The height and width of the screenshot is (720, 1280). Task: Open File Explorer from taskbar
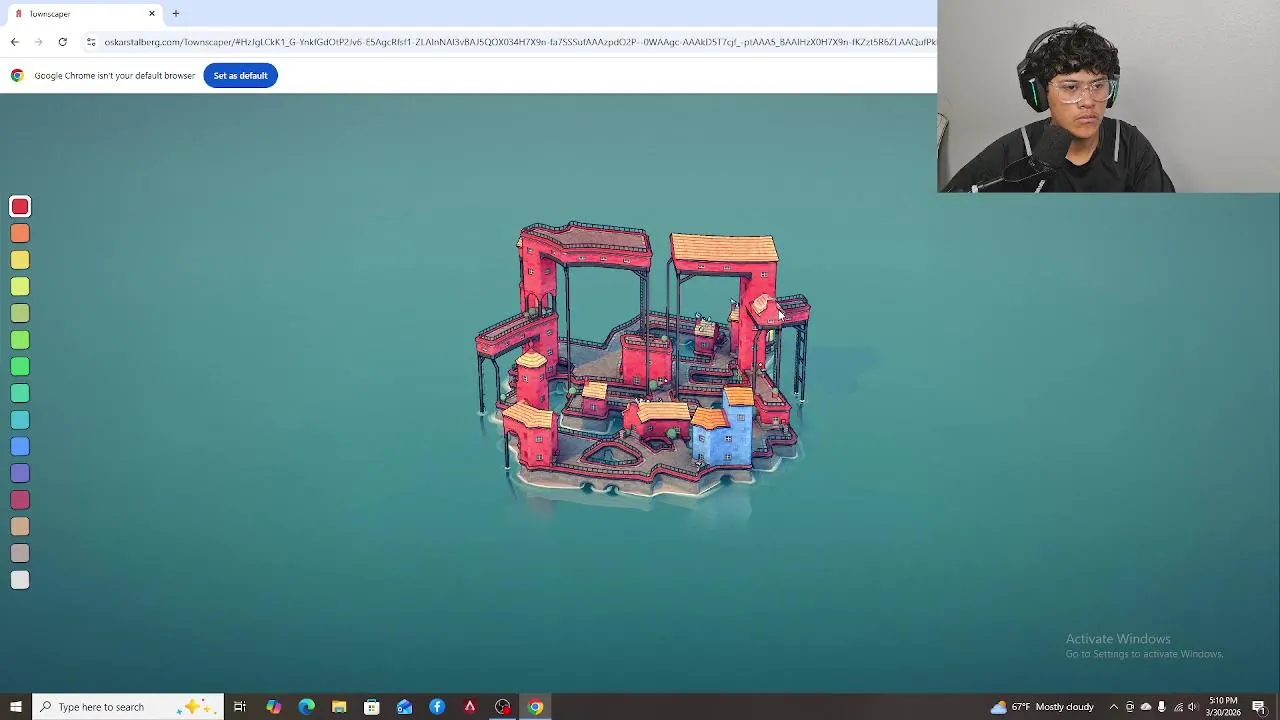(x=339, y=707)
